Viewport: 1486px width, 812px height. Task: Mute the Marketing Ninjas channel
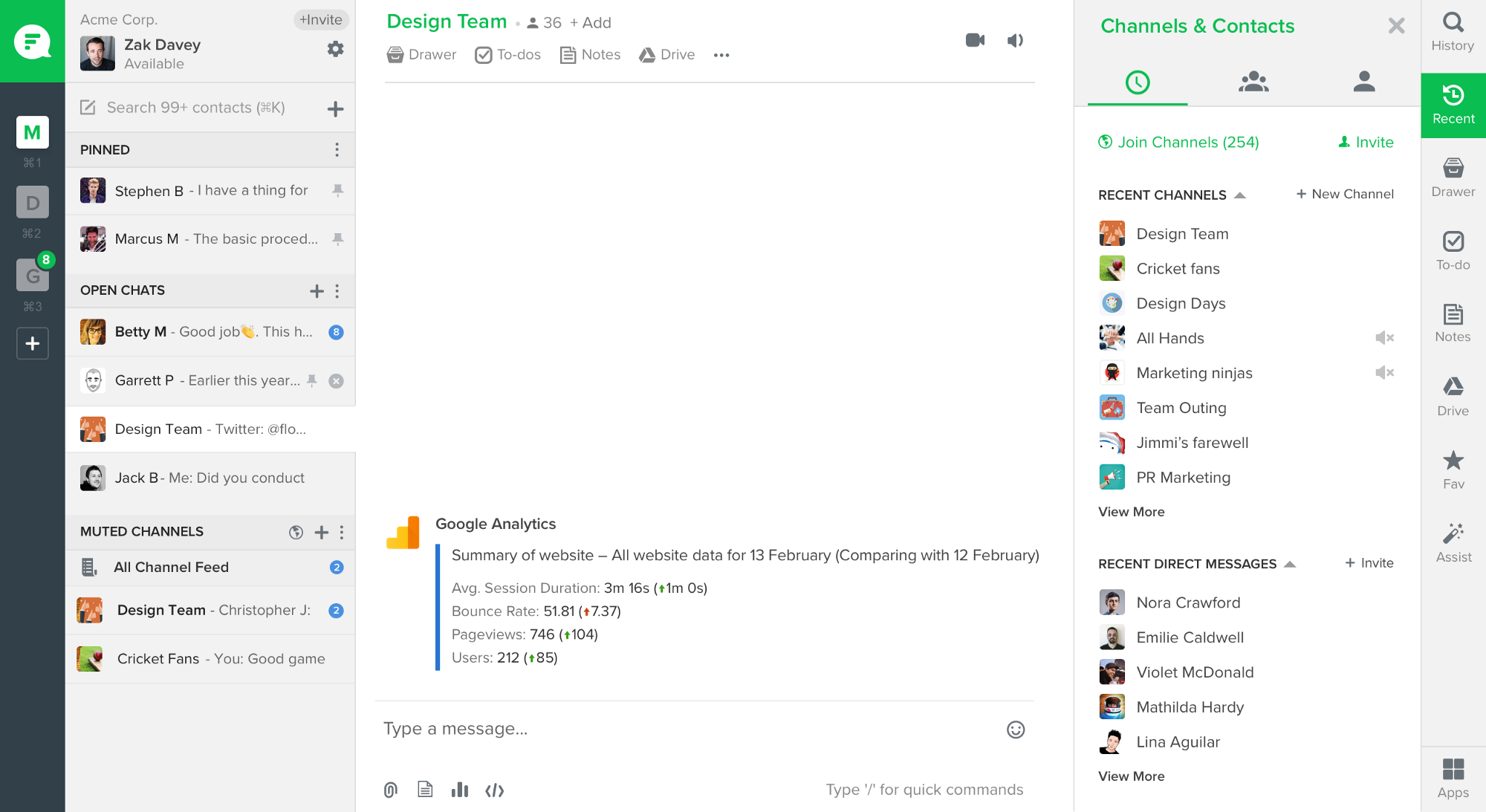tap(1384, 372)
